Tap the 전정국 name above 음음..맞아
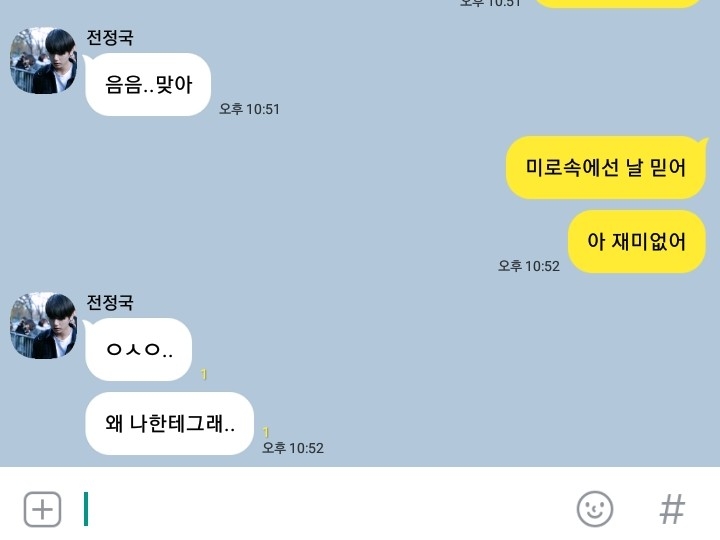720x540 pixels. pos(110,37)
